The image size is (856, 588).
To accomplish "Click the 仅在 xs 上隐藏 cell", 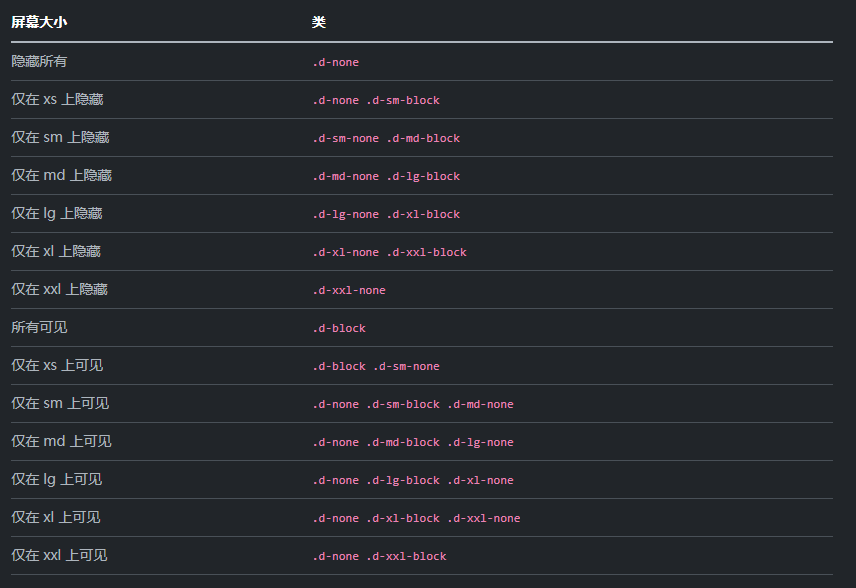I will pyautogui.click(x=57, y=99).
